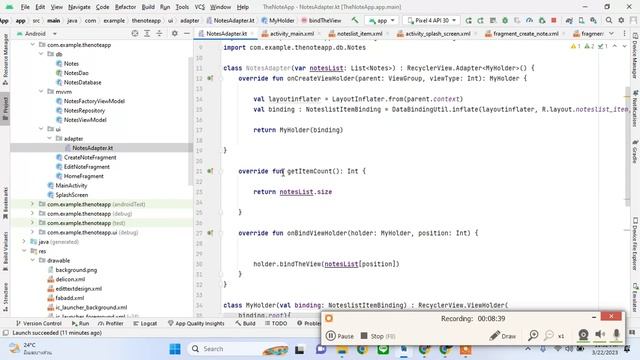This screenshot has width=640, height=360.
Task: Switch to noteslist_item.xml tab
Action: pyautogui.click(x=359, y=33)
